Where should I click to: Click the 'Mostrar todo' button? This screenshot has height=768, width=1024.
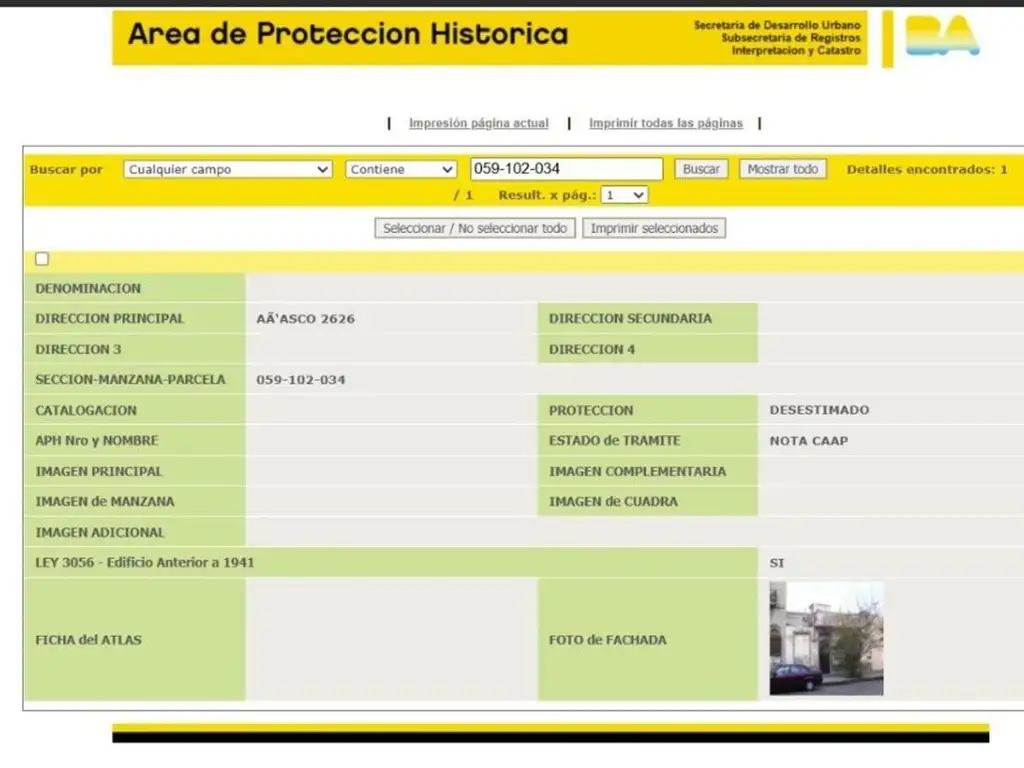click(x=783, y=169)
